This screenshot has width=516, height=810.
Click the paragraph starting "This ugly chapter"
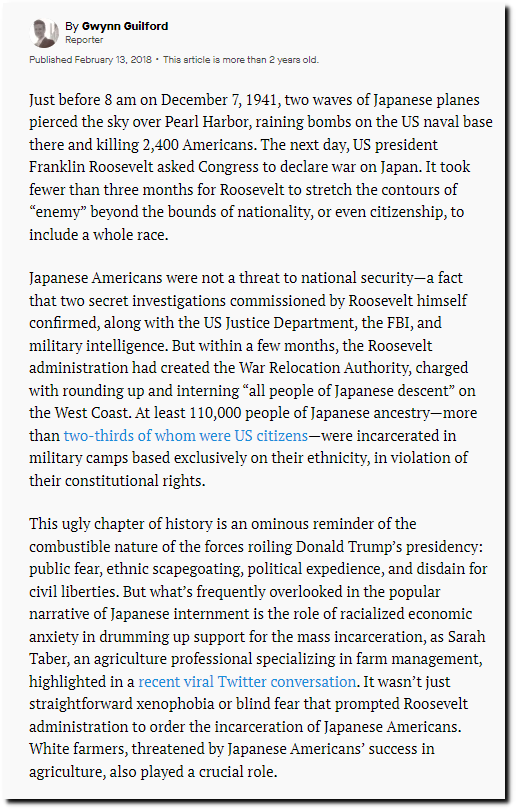pyautogui.click(x=258, y=647)
